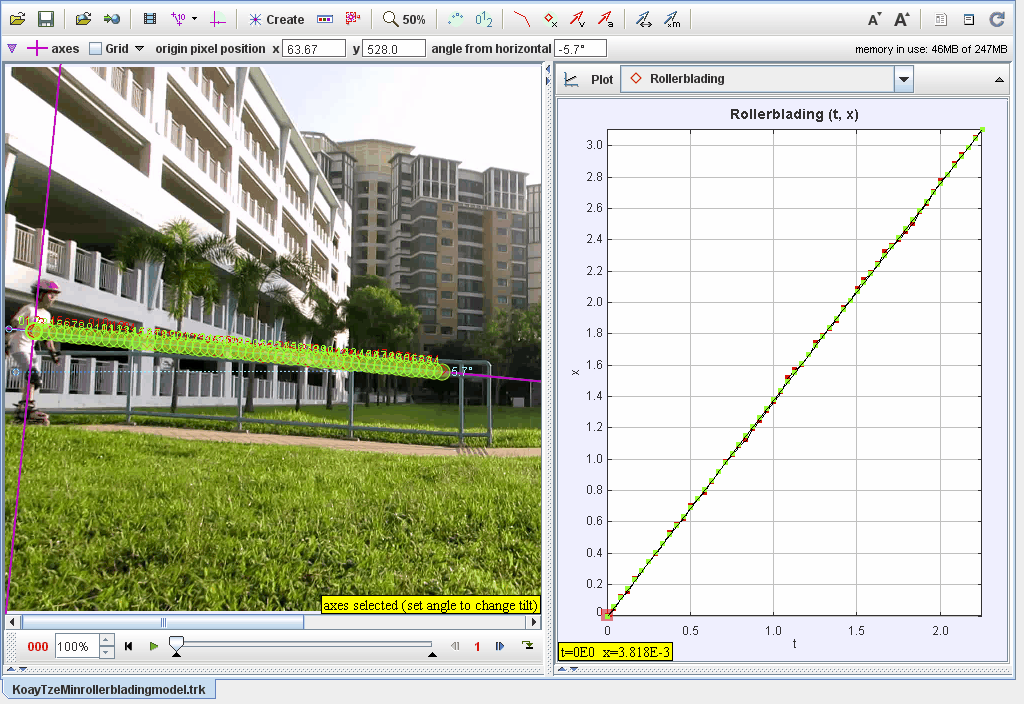Click the horizontal video scrollbar thumb

pos(163,622)
